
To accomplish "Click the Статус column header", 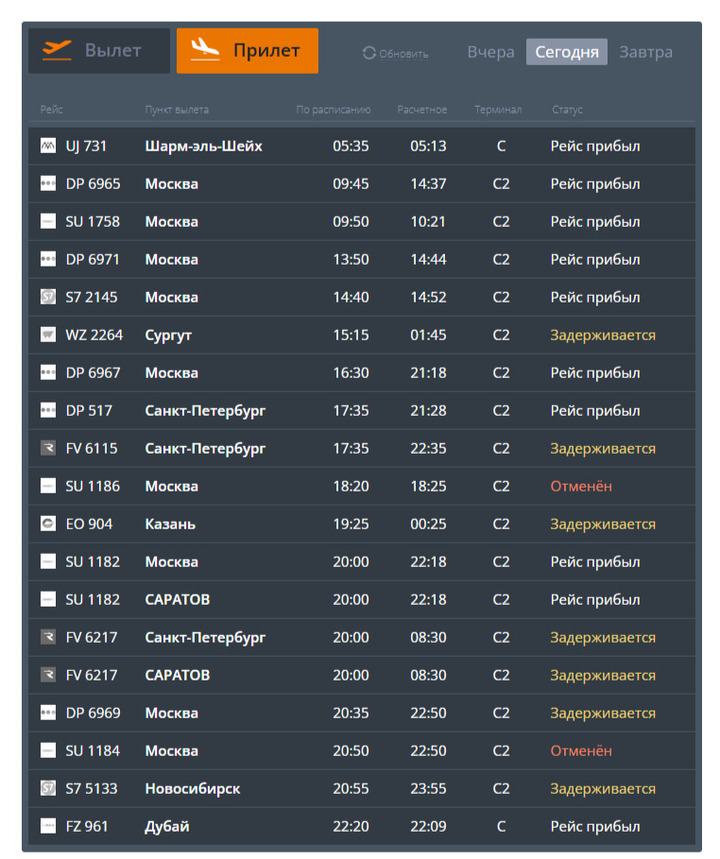I will (567, 110).
